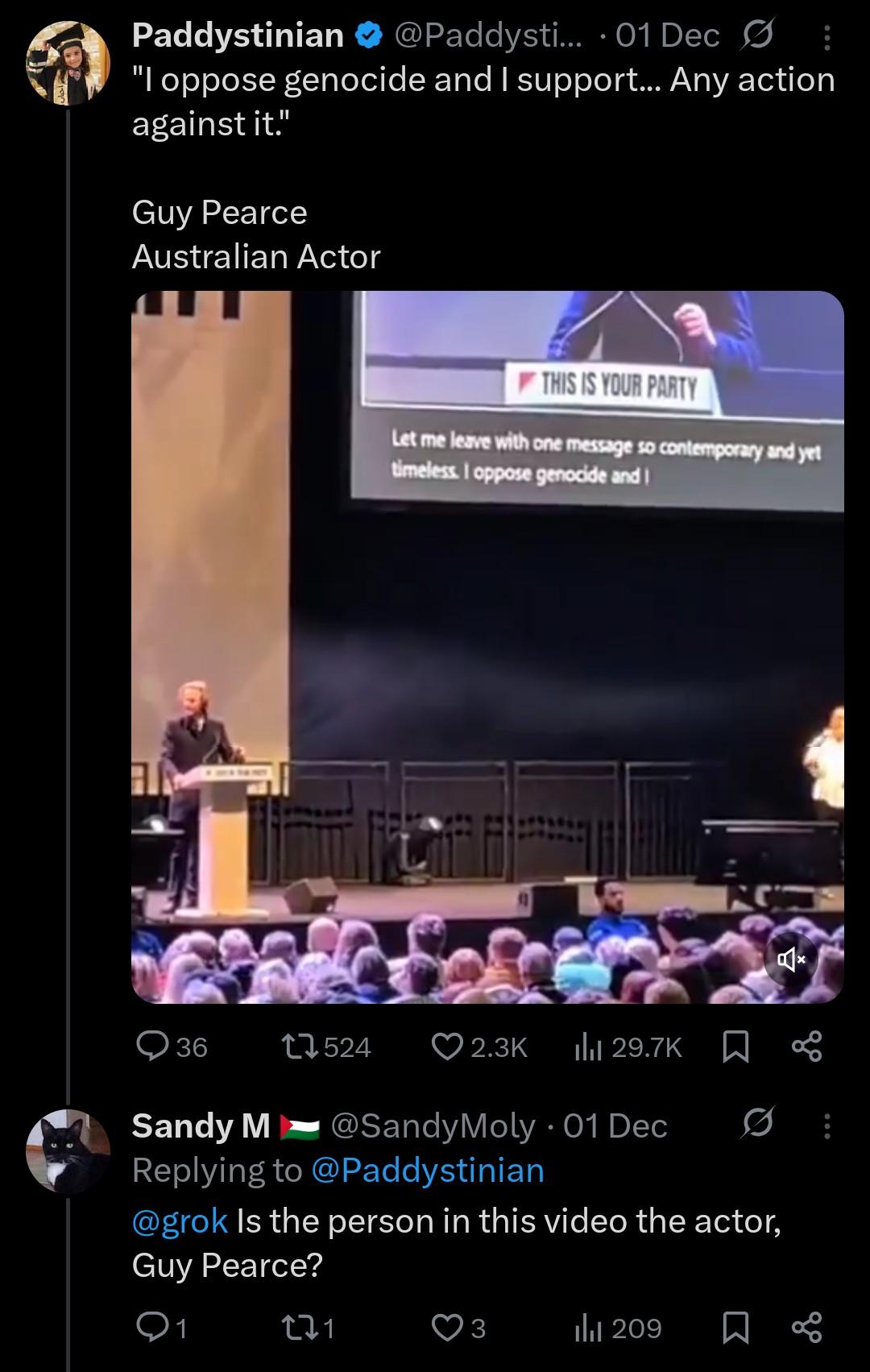The width and height of the screenshot is (870, 1372).
Task: Reply to Sandy M's comment
Action: tap(151, 1328)
